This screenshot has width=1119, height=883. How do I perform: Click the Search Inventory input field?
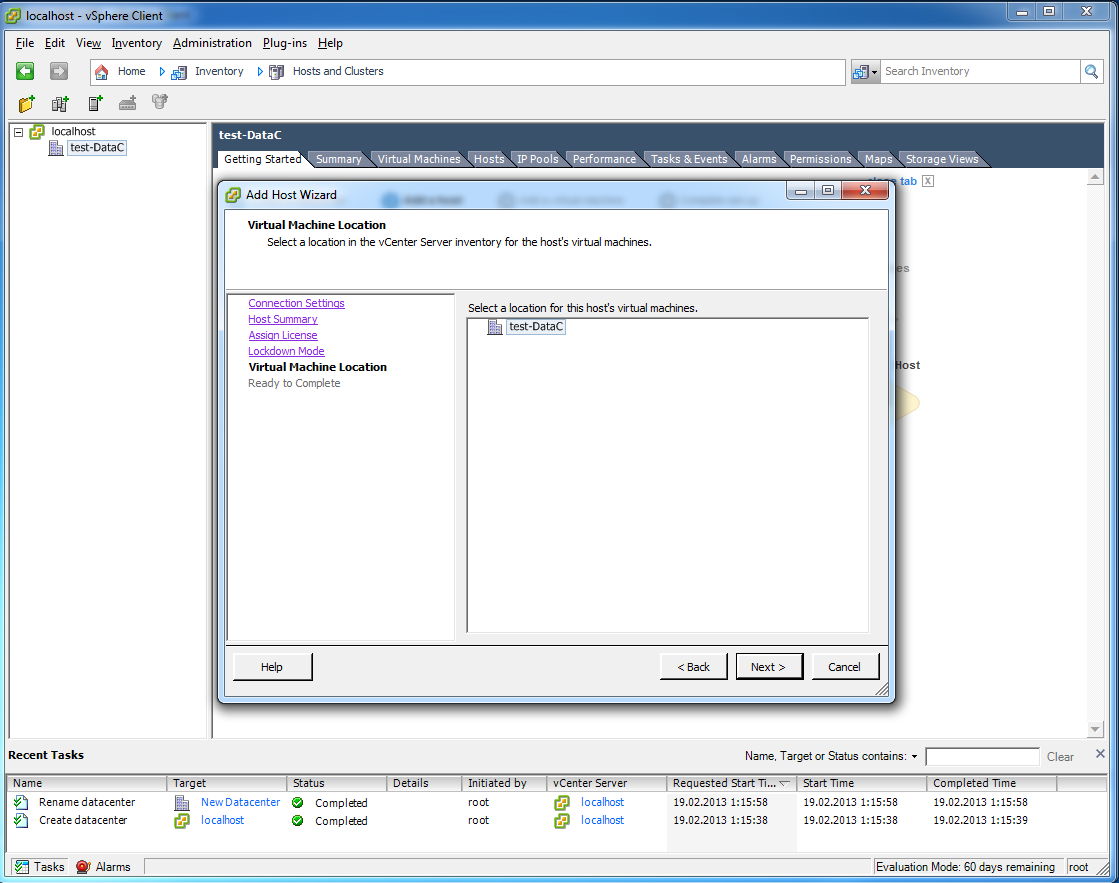(x=980, y=71)
